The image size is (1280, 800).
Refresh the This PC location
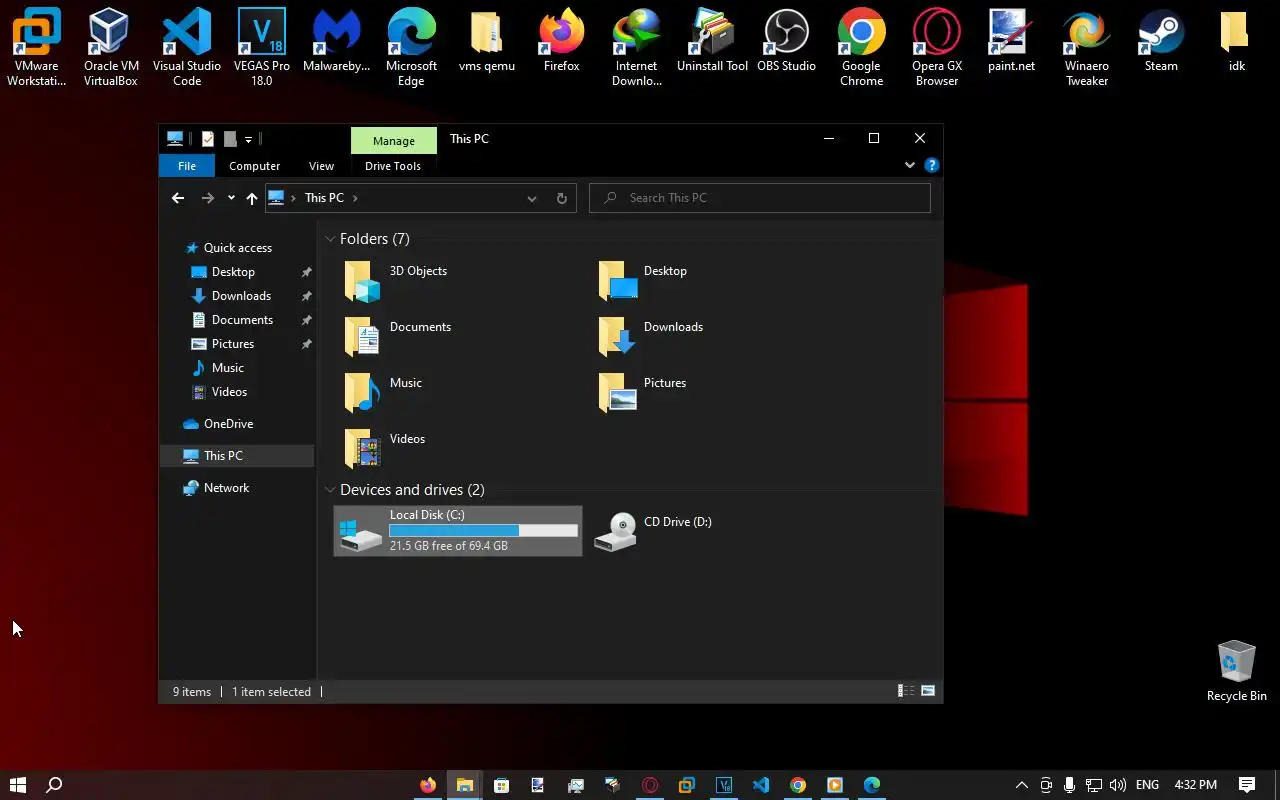click(561, 198)
